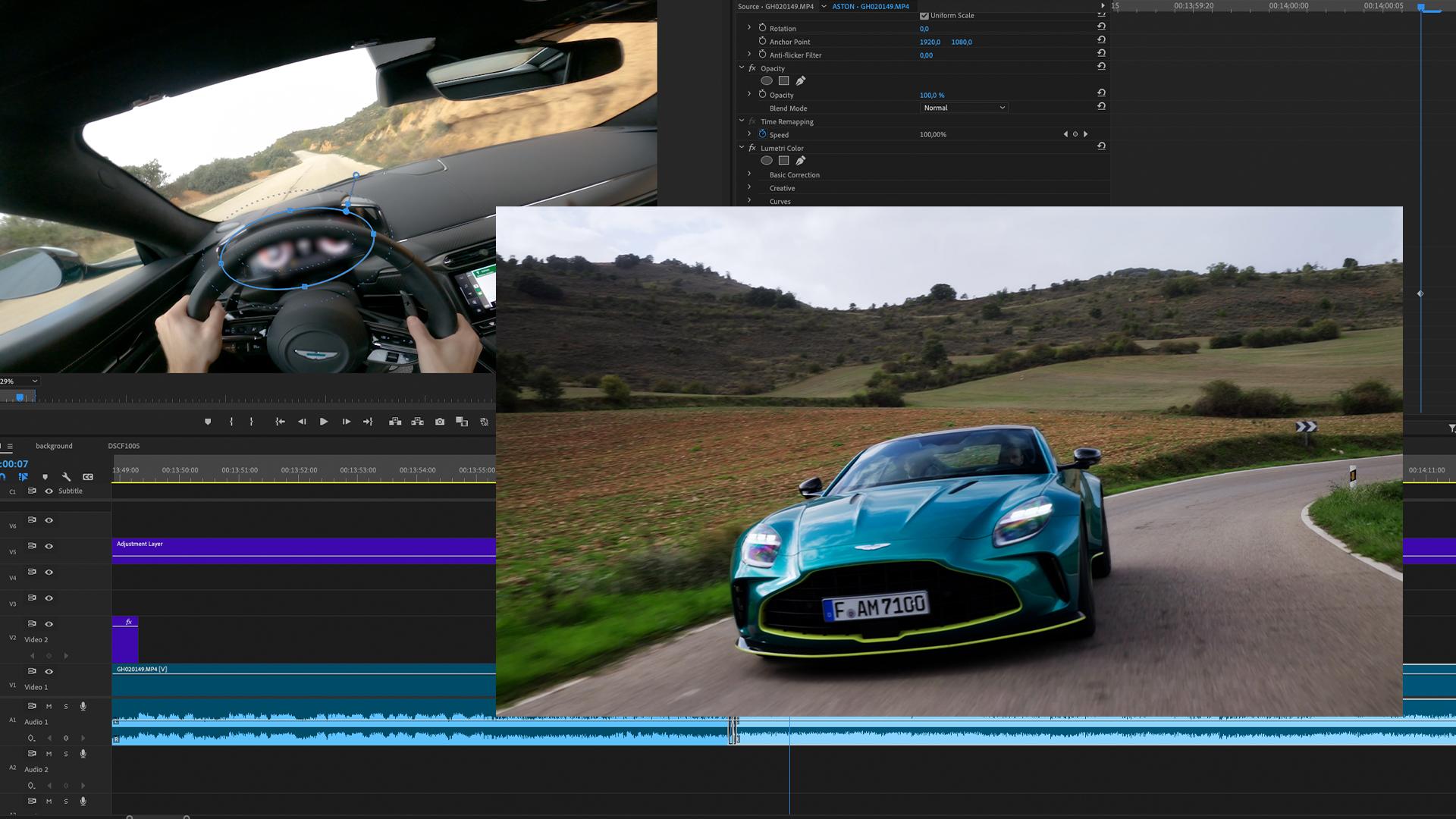The image size is (1456, 819).
Task: Edit the Rotation value 0,0
Action: [924, 29]
